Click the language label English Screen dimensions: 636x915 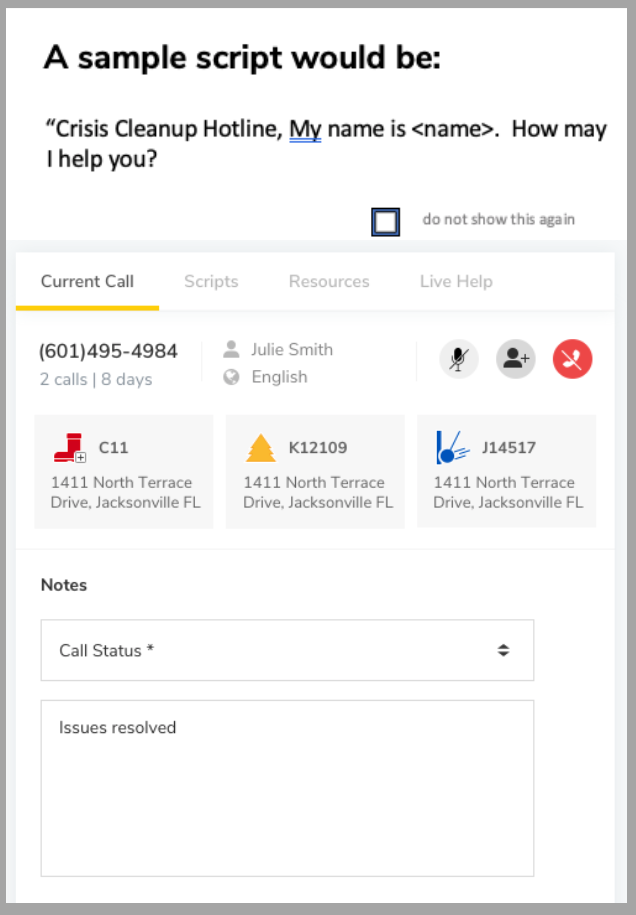(x=279, y=377)
